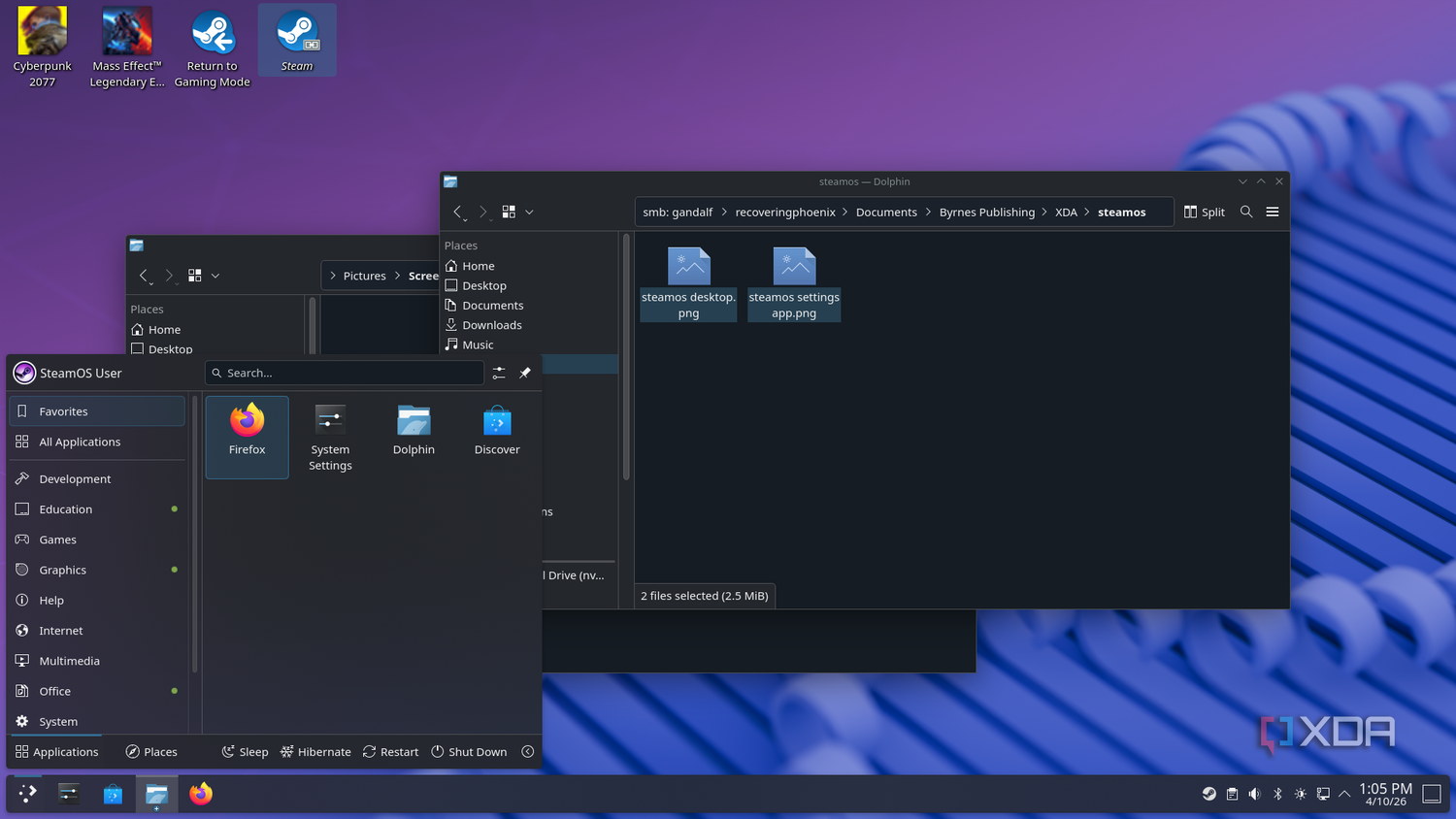Select Favorites category in launcher
Viewport: 1456px width, 819px height.
click(x=96, y=411)
